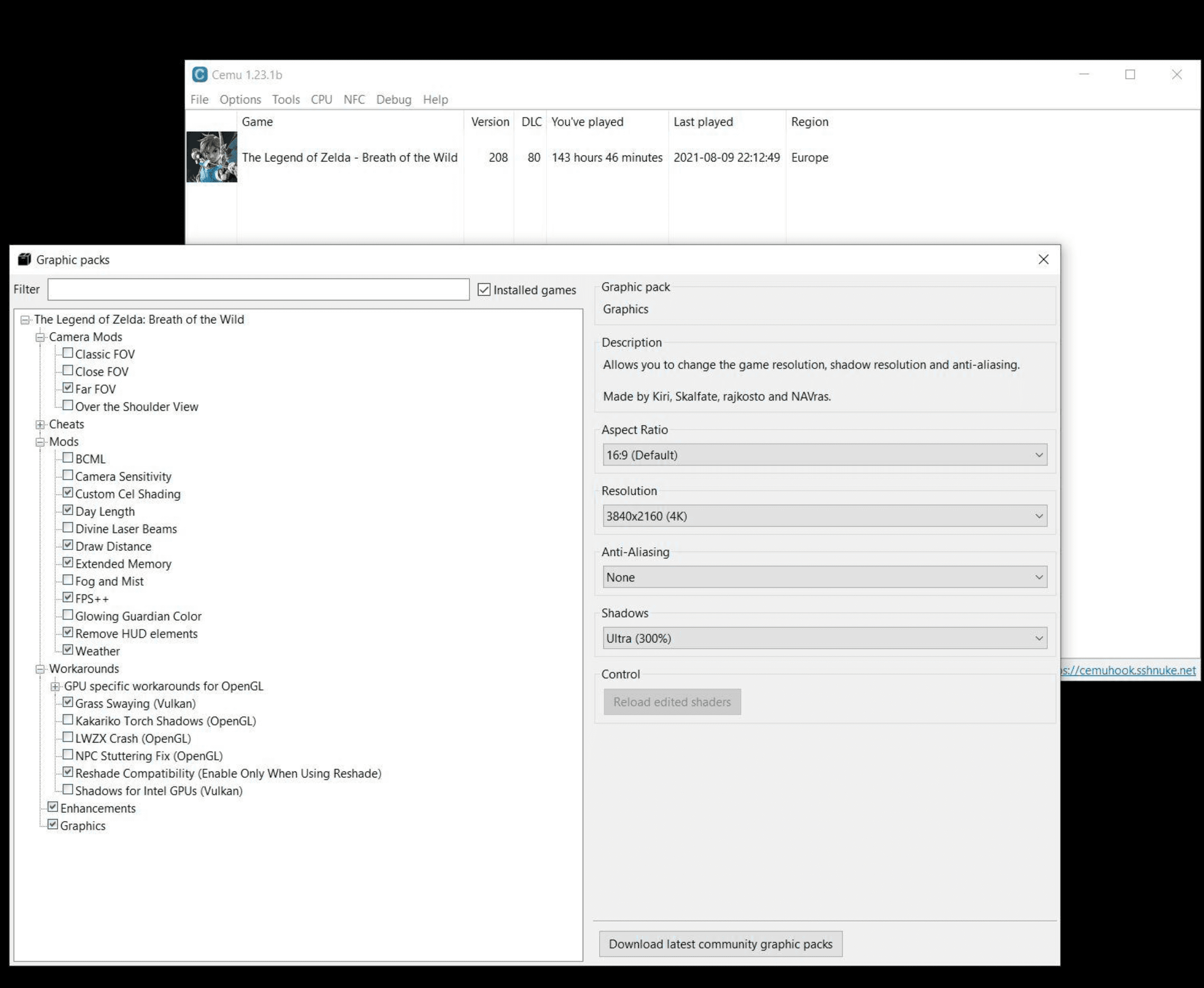Select the Weather tree item label

coord(97,651)
